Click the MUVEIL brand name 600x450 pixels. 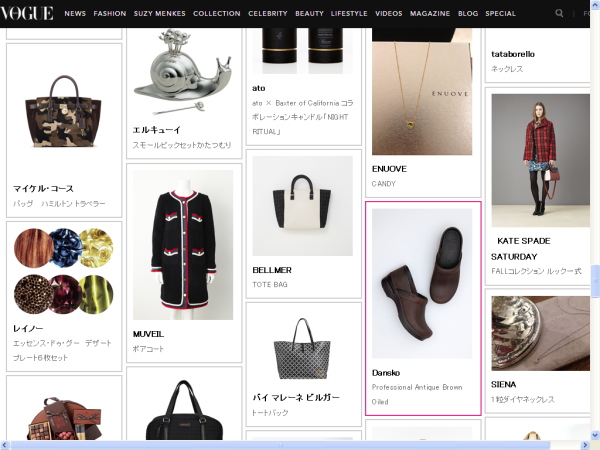(x=148, y=334)
